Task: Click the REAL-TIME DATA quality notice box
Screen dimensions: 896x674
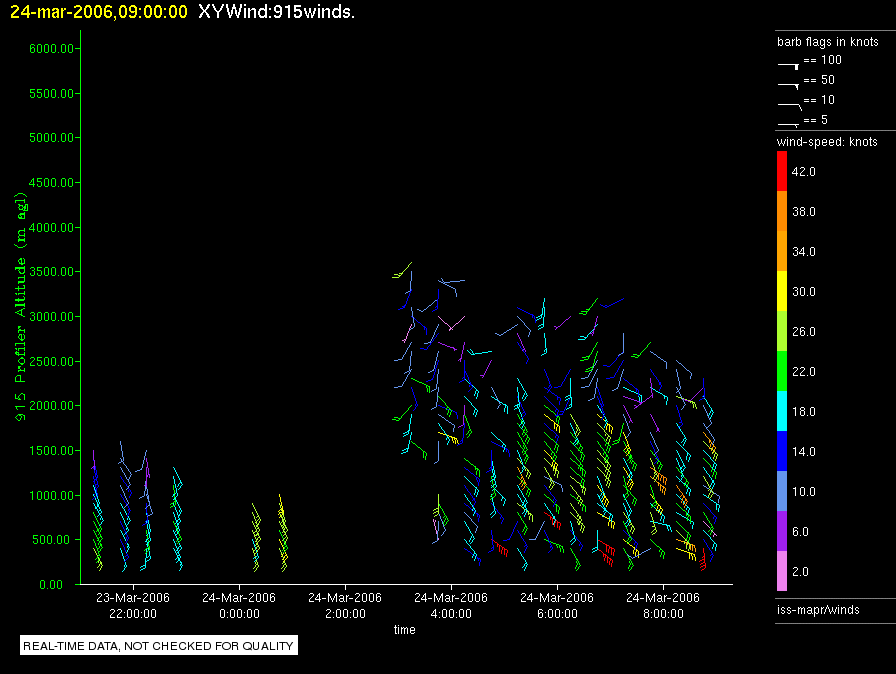Action: click(x=159, y=646)
